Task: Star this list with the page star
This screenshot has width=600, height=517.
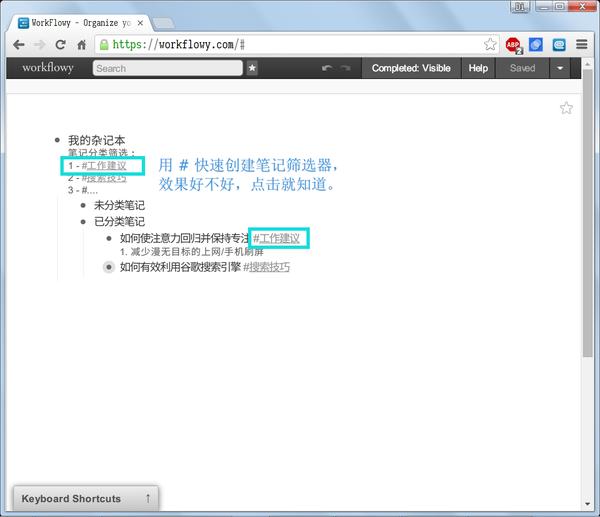Action: click(566, 108)
